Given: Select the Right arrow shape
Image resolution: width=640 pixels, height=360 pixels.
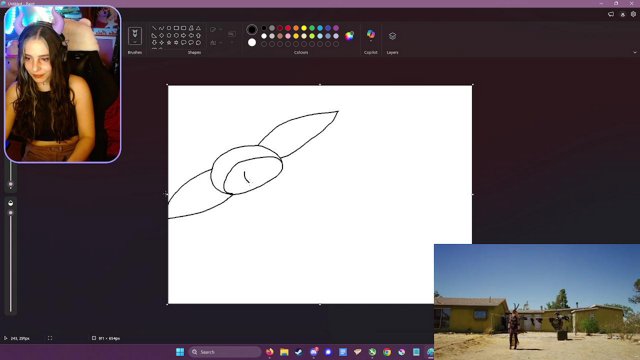Looking at the screenshot, I should (184, 36).
